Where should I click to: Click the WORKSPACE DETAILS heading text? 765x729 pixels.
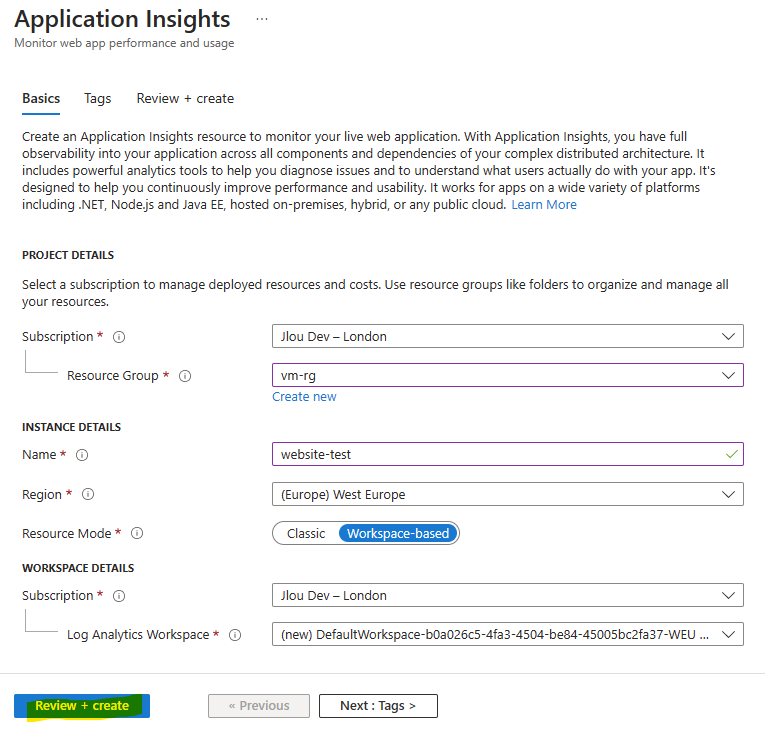click(x=78, y=568)
